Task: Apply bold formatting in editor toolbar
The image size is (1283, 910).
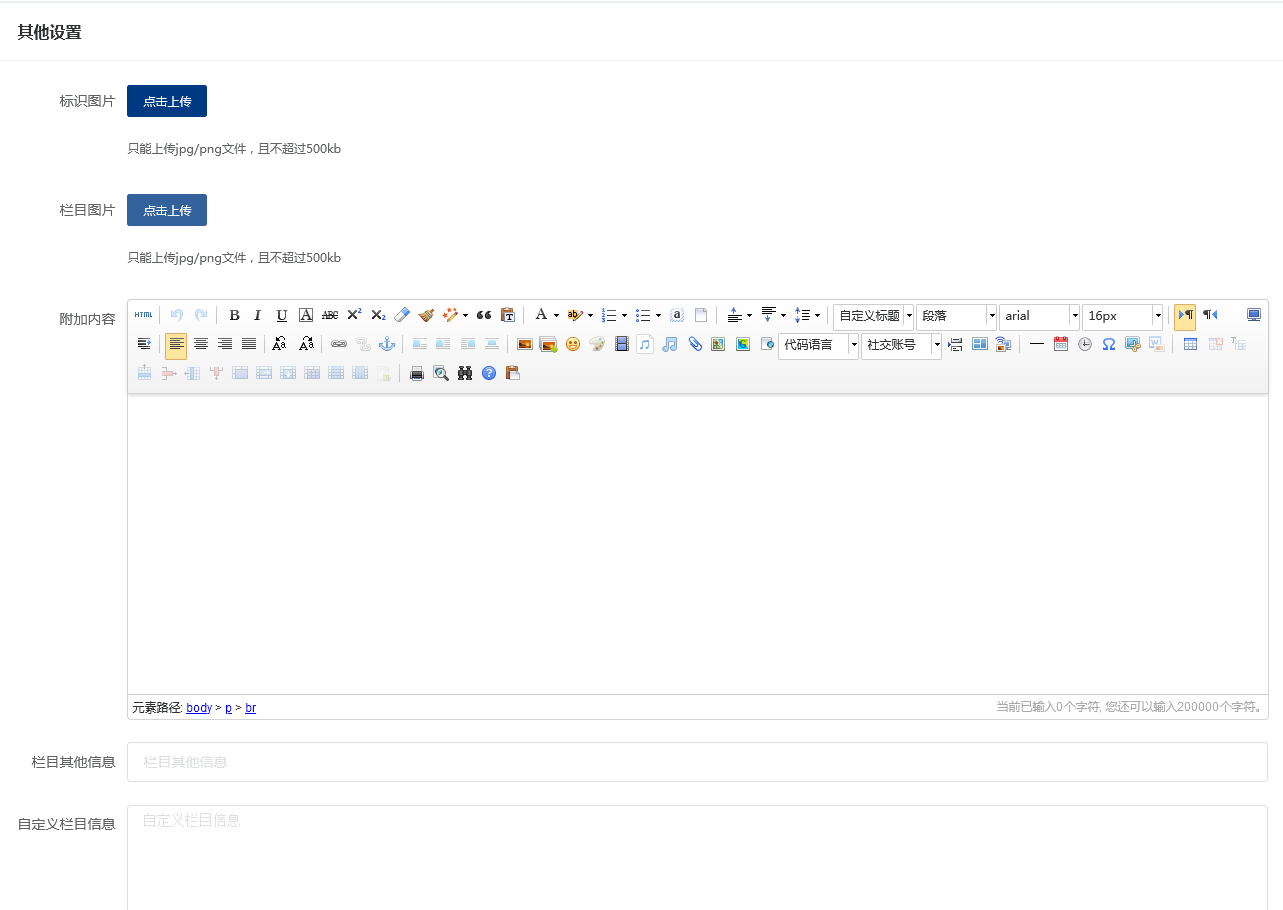Action: (234, 315)
